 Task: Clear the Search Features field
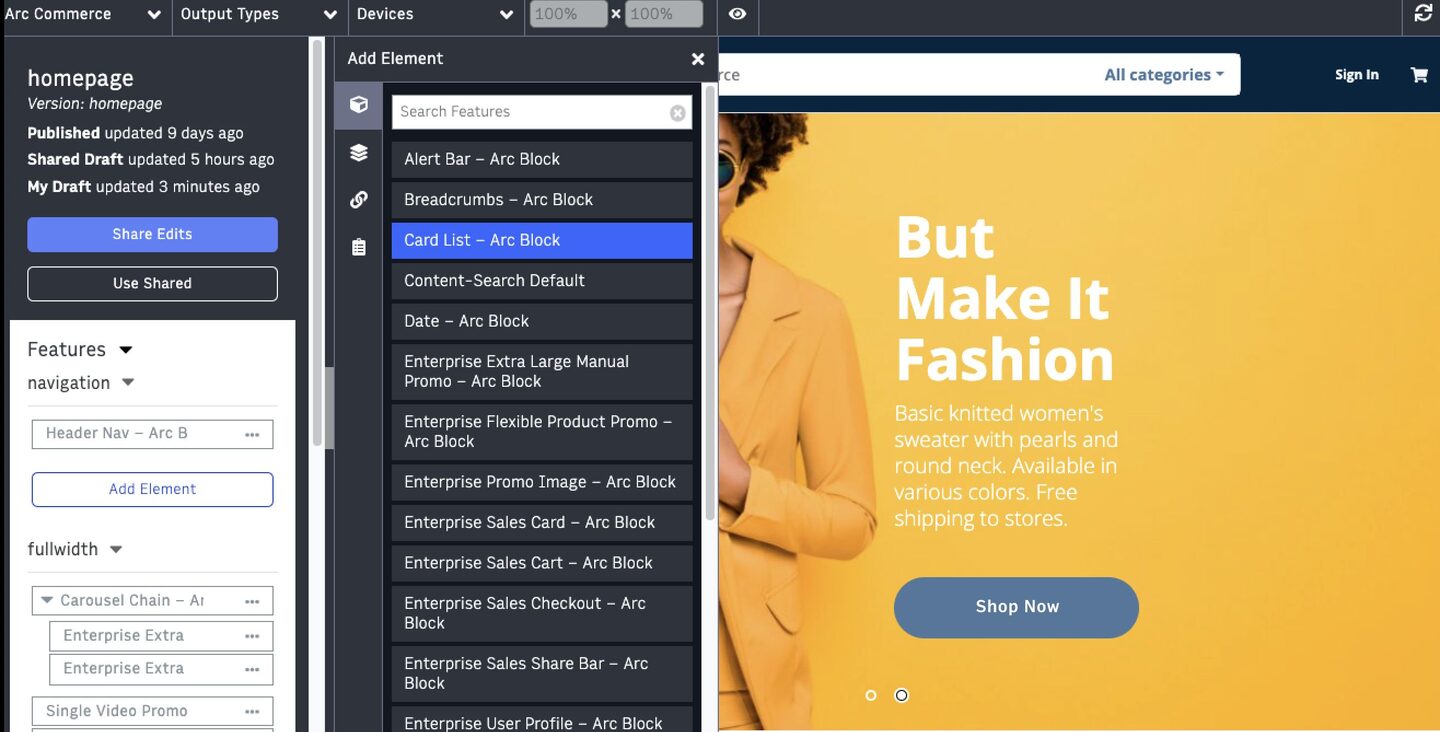(677, 113)
